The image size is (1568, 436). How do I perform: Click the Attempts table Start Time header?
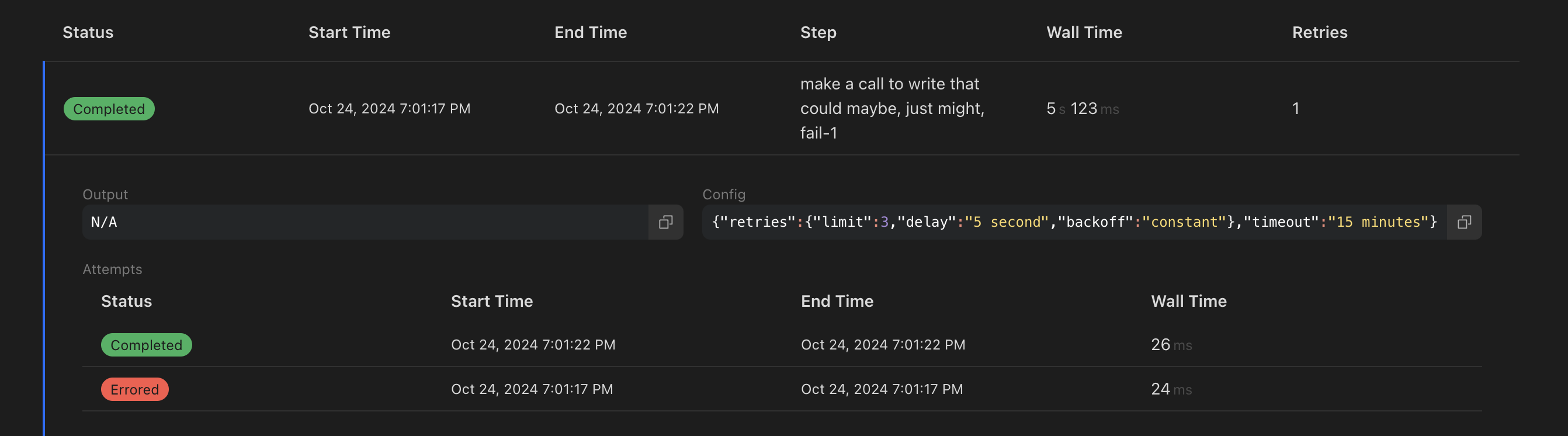click(492, 302)
